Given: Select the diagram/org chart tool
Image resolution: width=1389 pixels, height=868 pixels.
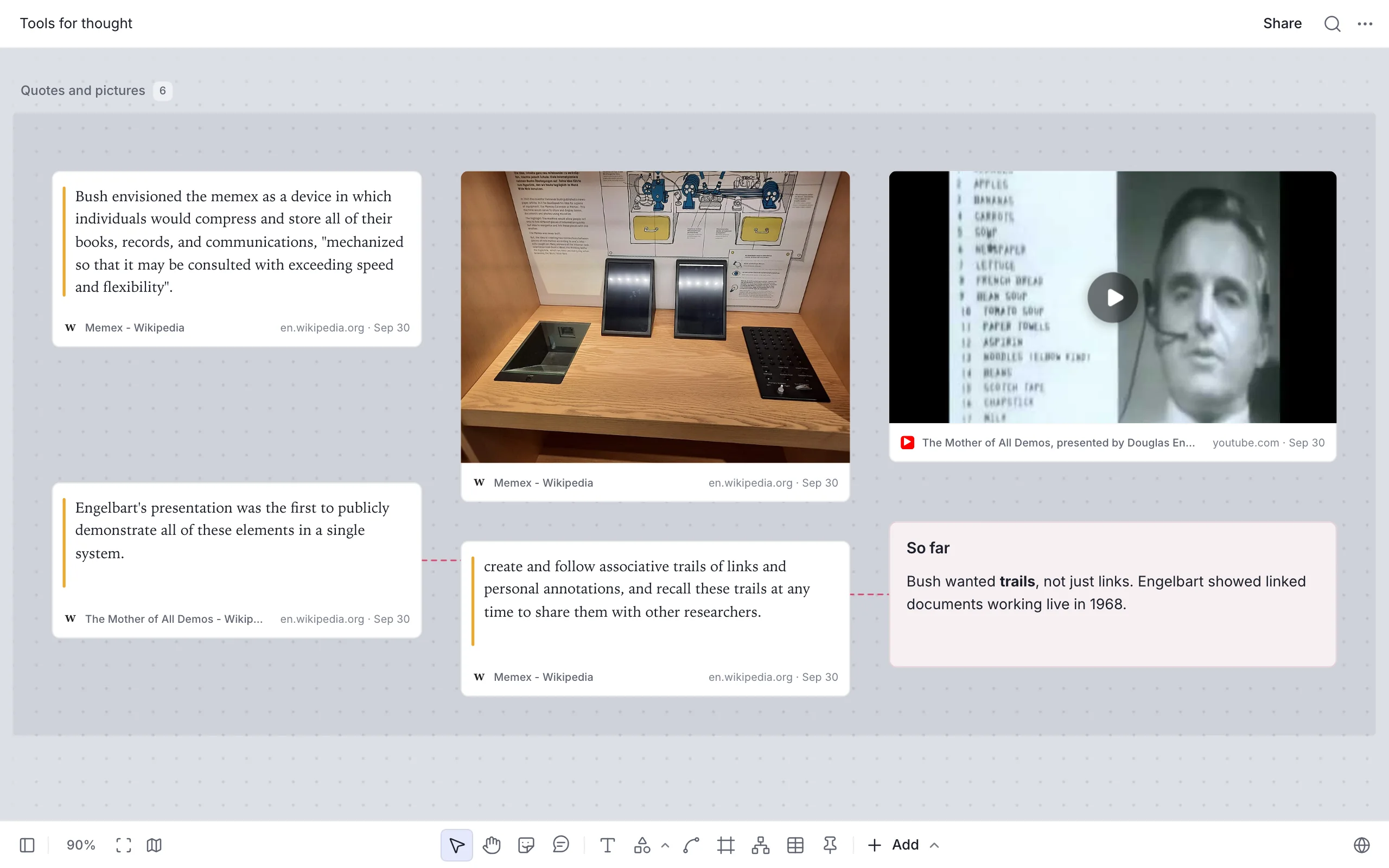Looking at the screenshot, I should [x=761, y=845].
